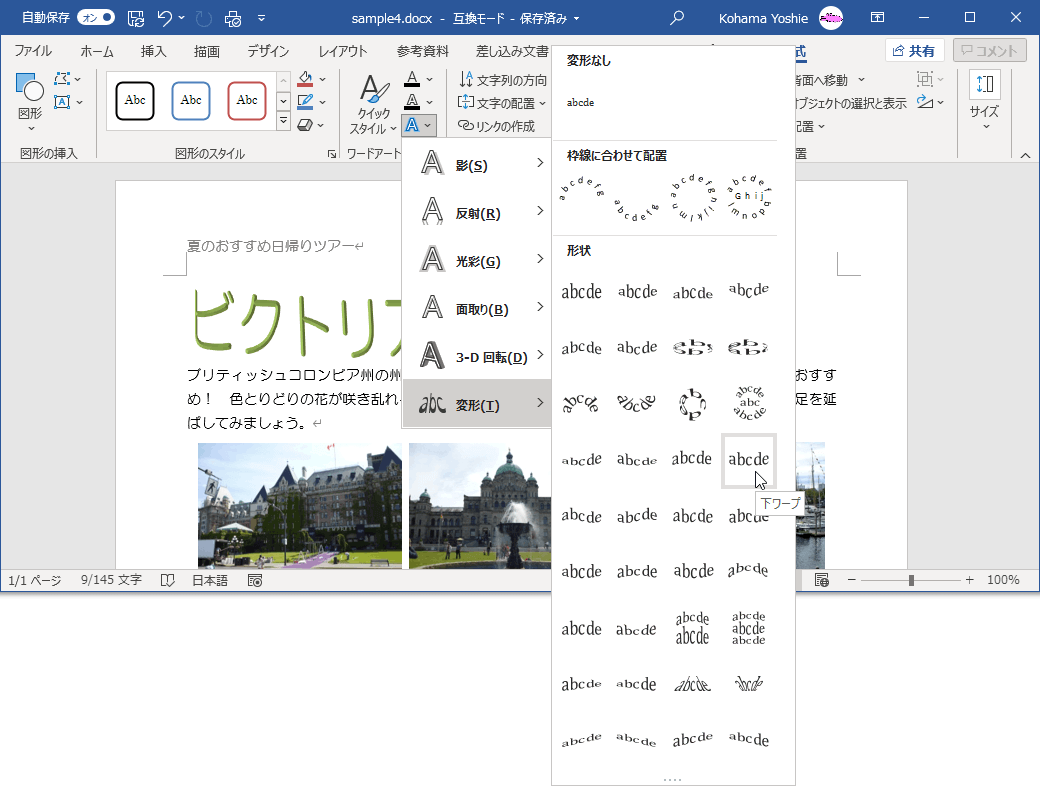Choose the 変形なし plain abcde option

[x=580, y=102]
